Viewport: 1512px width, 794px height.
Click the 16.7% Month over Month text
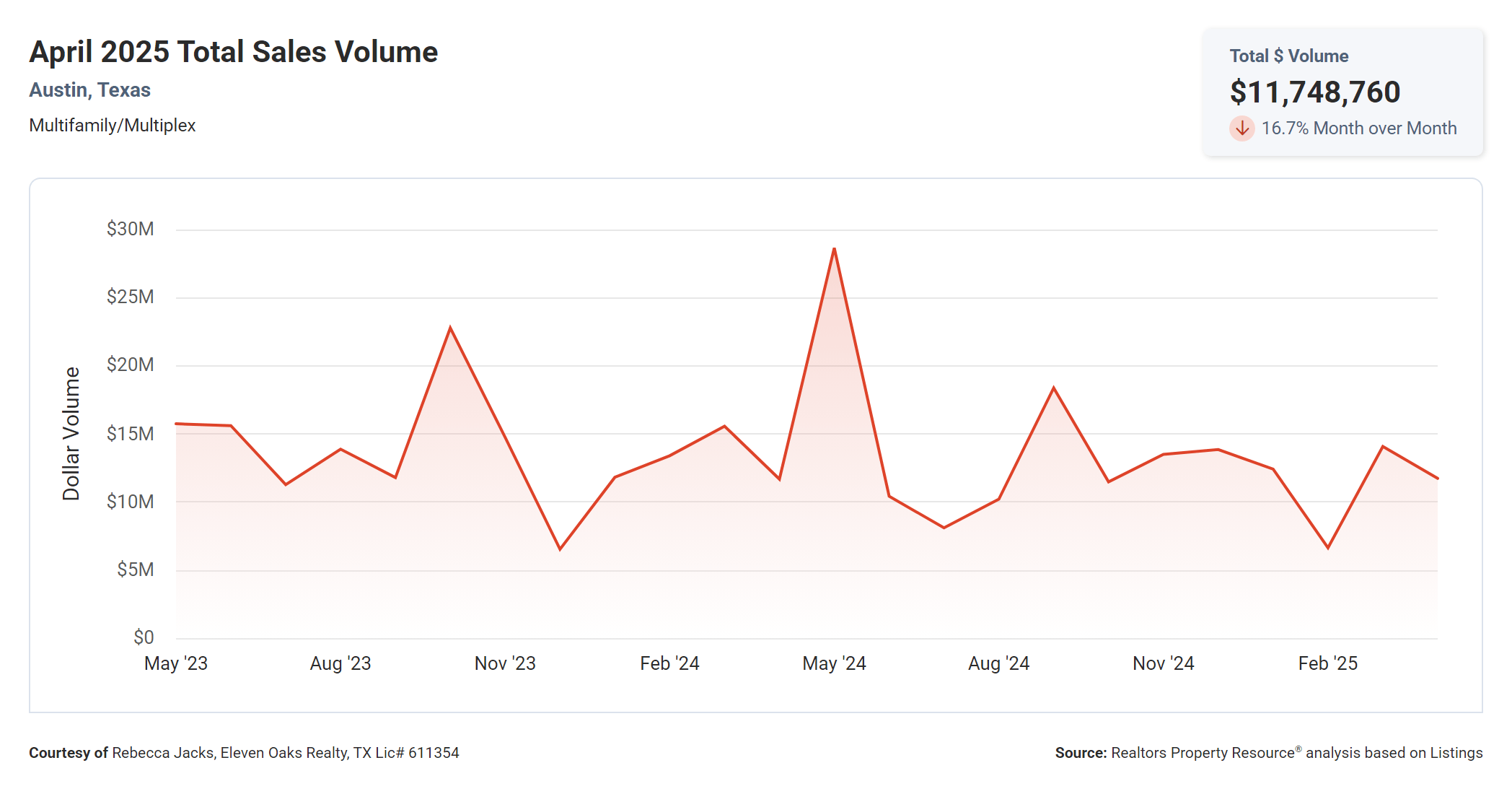pyautogui.click(x=1358, y=128)
